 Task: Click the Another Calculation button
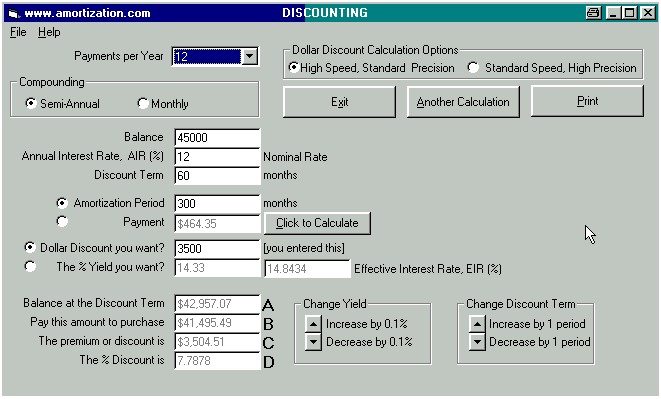[x=463, y=102]
